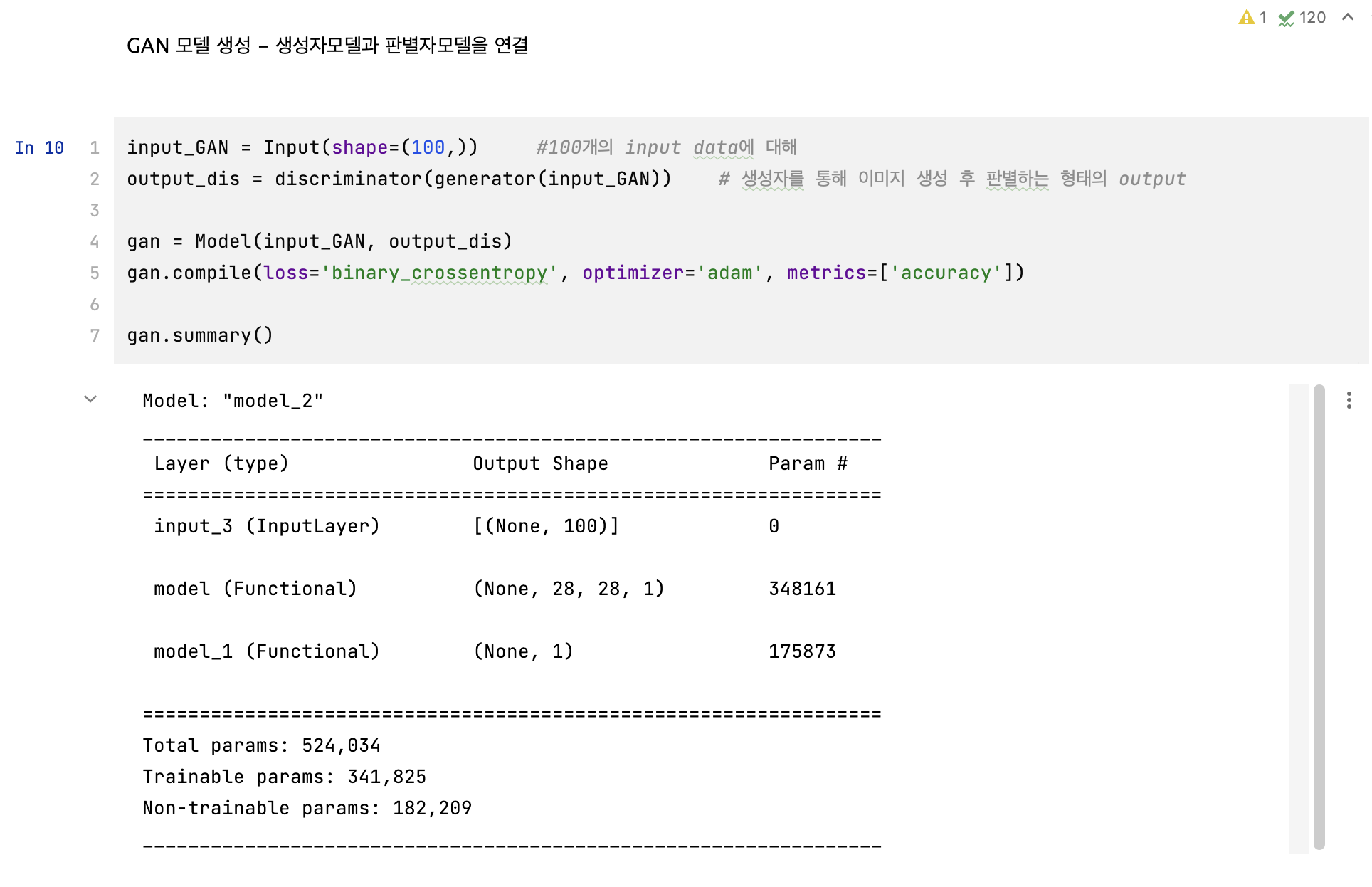The height and width of the screenshot is (887, 1372).
Task: Collapse the cell output with the chevron
Action: click(90, 399)
